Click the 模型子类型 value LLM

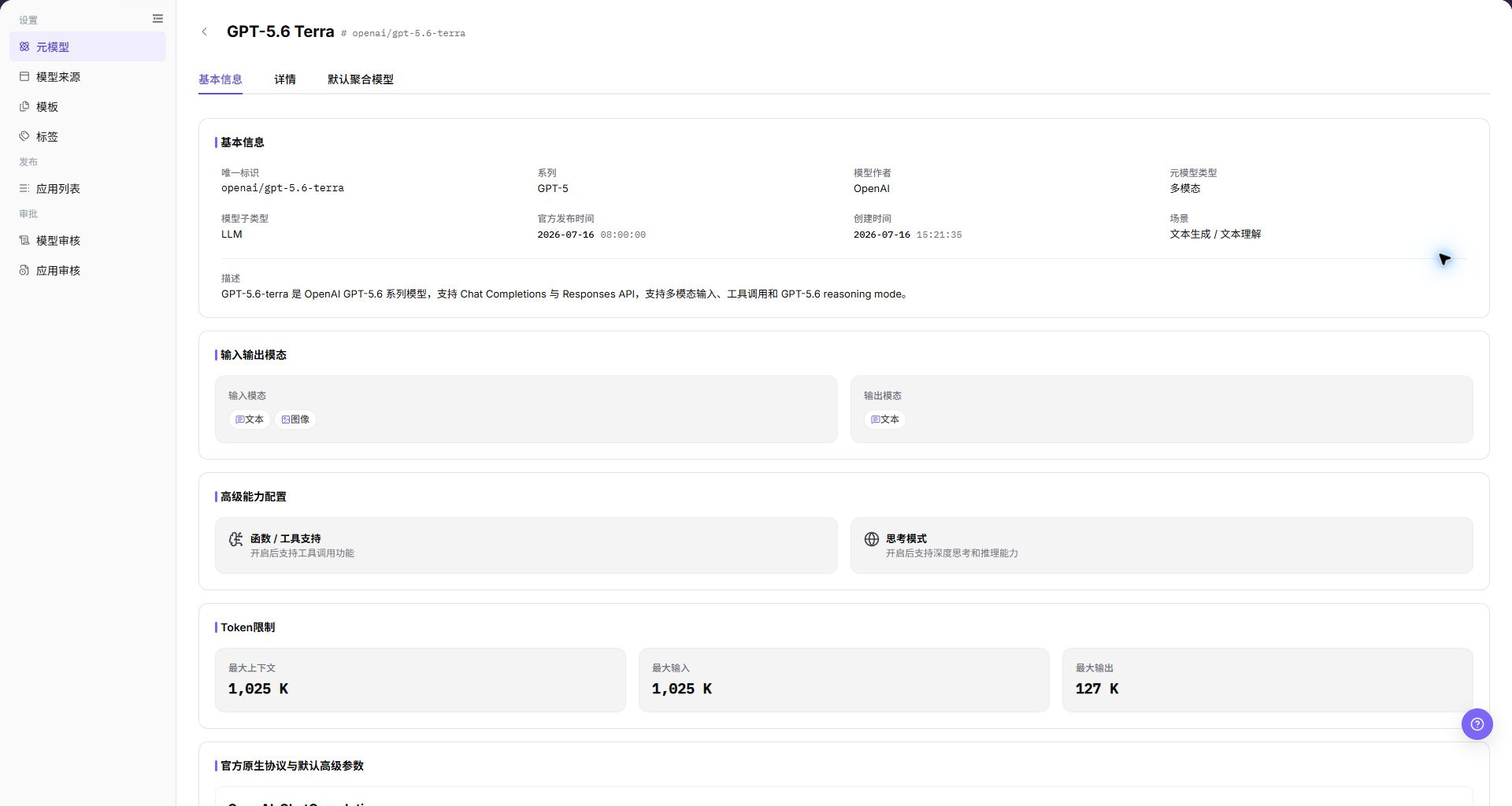point(232,235)
